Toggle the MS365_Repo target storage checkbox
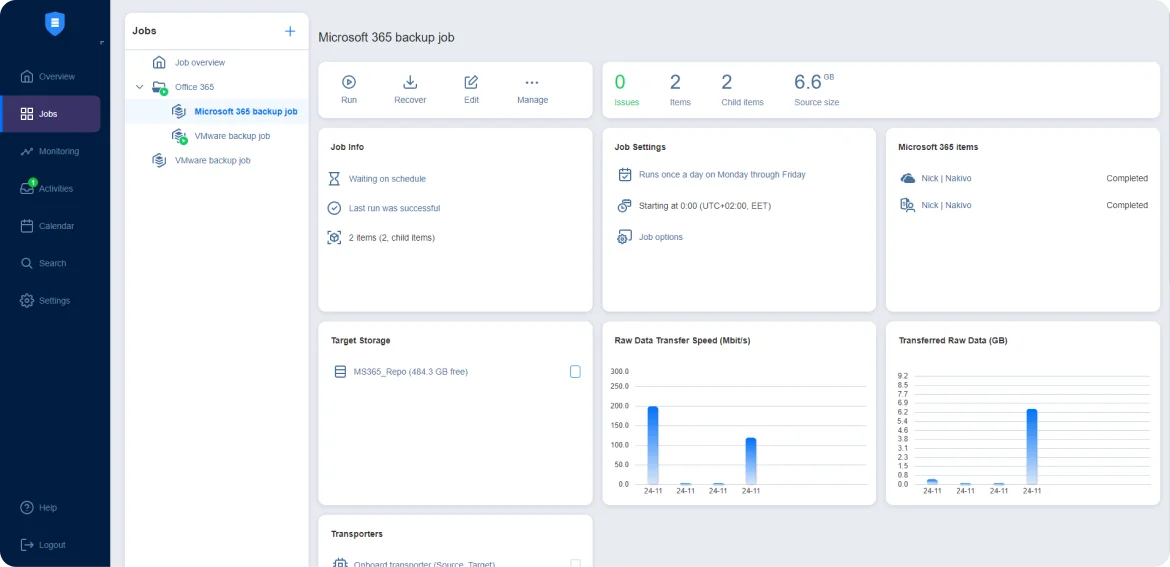The height and width of the screenshot is (567, 1170). tap(575, 372)
